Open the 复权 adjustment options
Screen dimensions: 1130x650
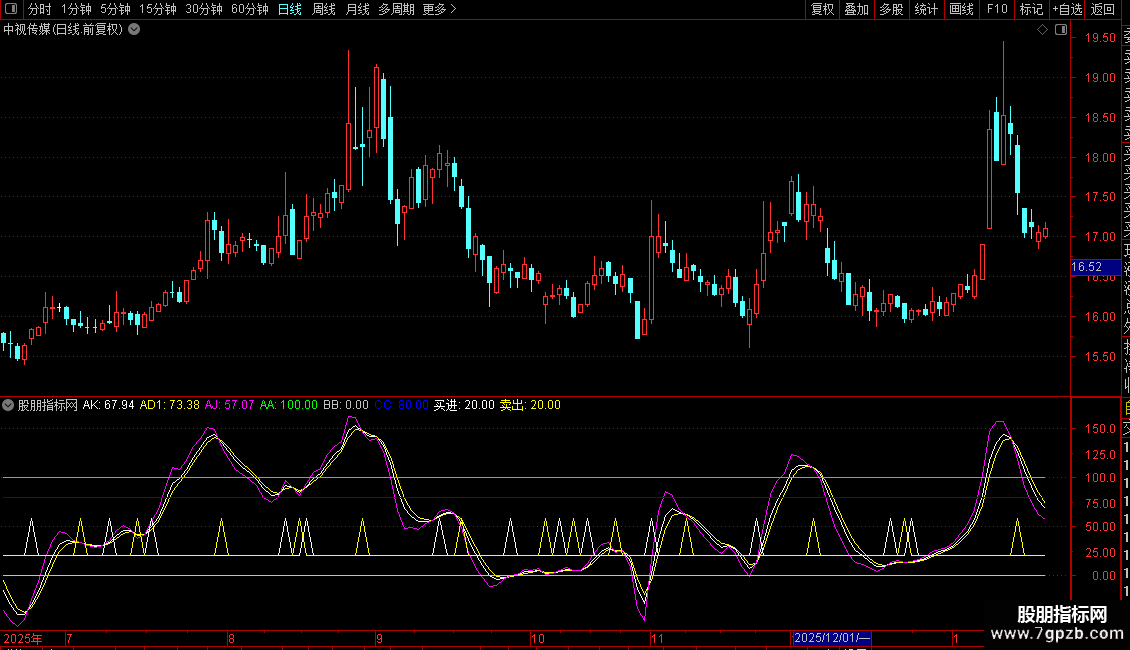click(x=823, y=9)
